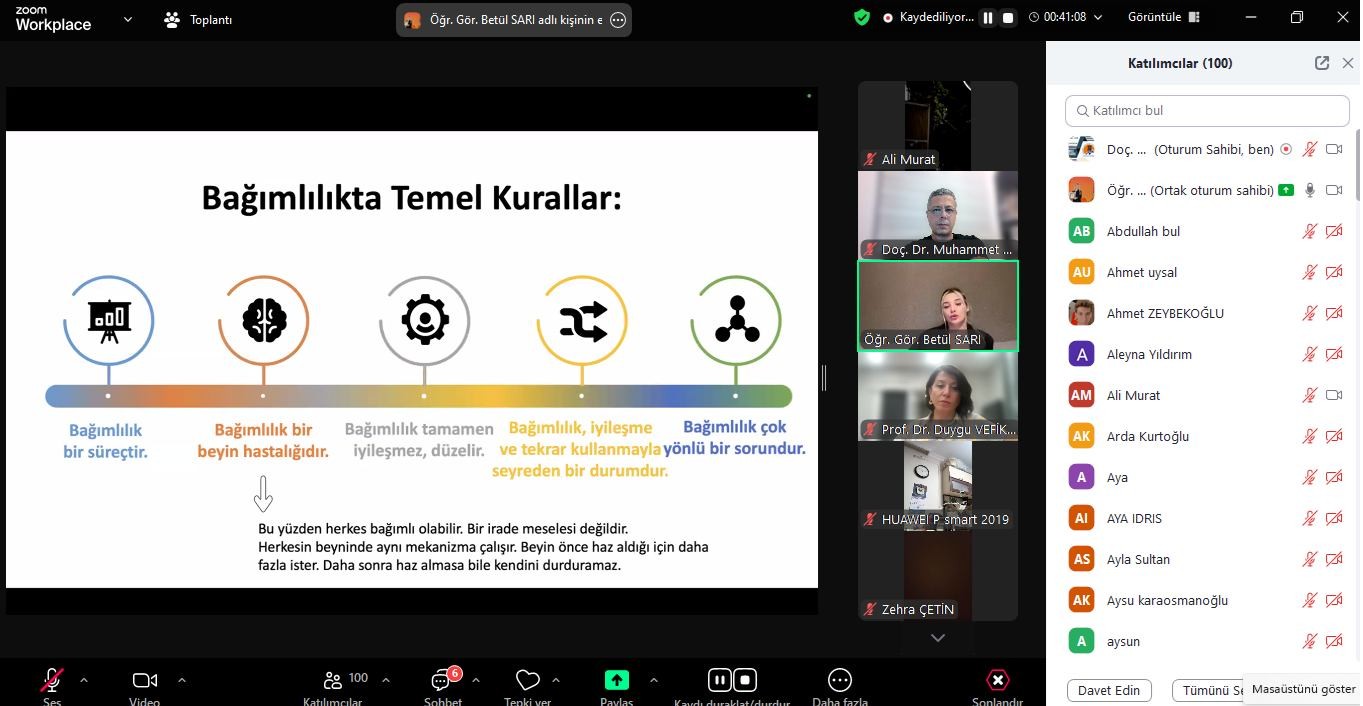Click the green encryption shield icon
Image resolution: width=1363 pixels, height=706 pixels.
click(861, 17)
